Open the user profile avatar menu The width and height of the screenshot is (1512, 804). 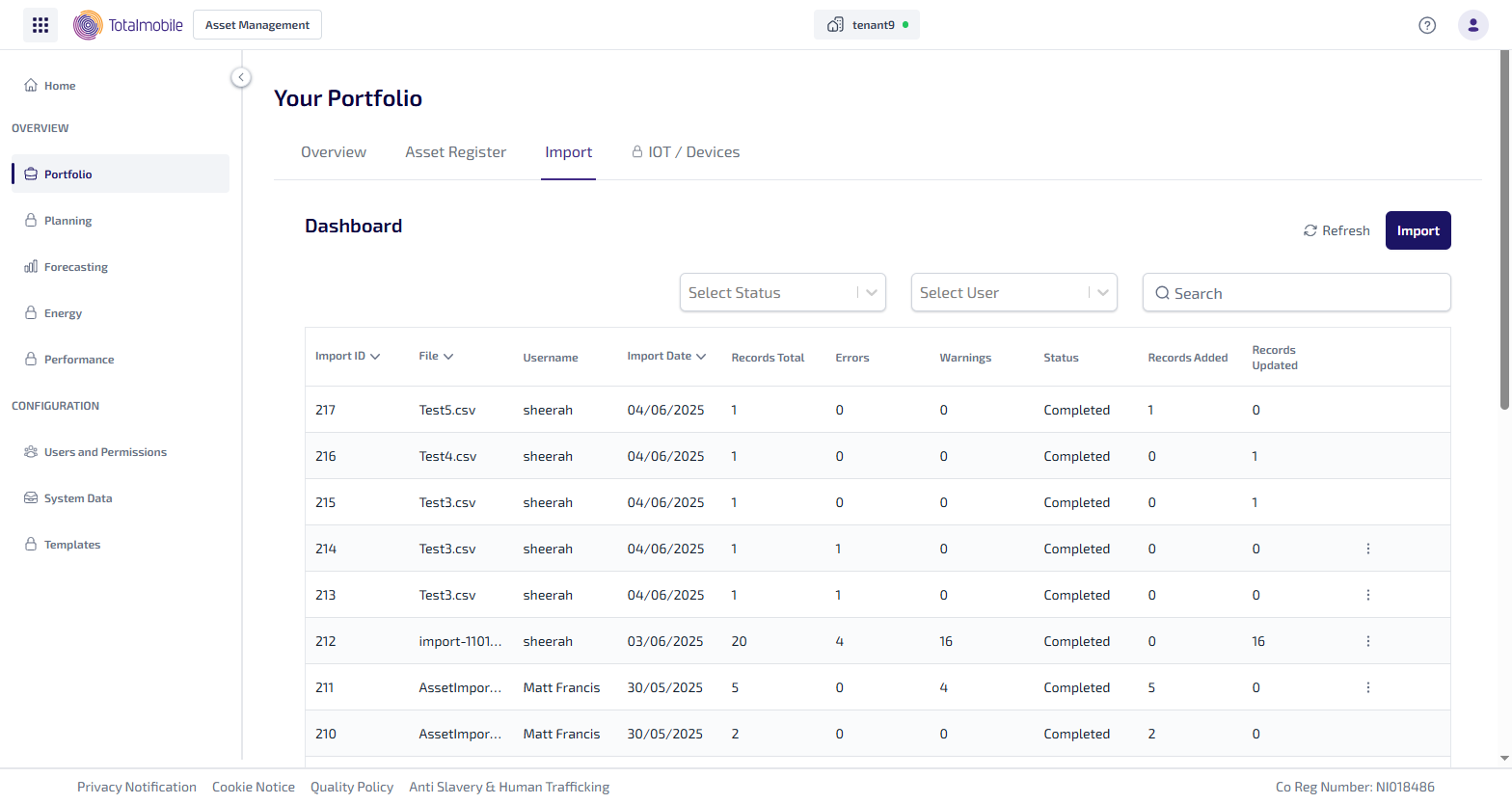pos(1472,25)
